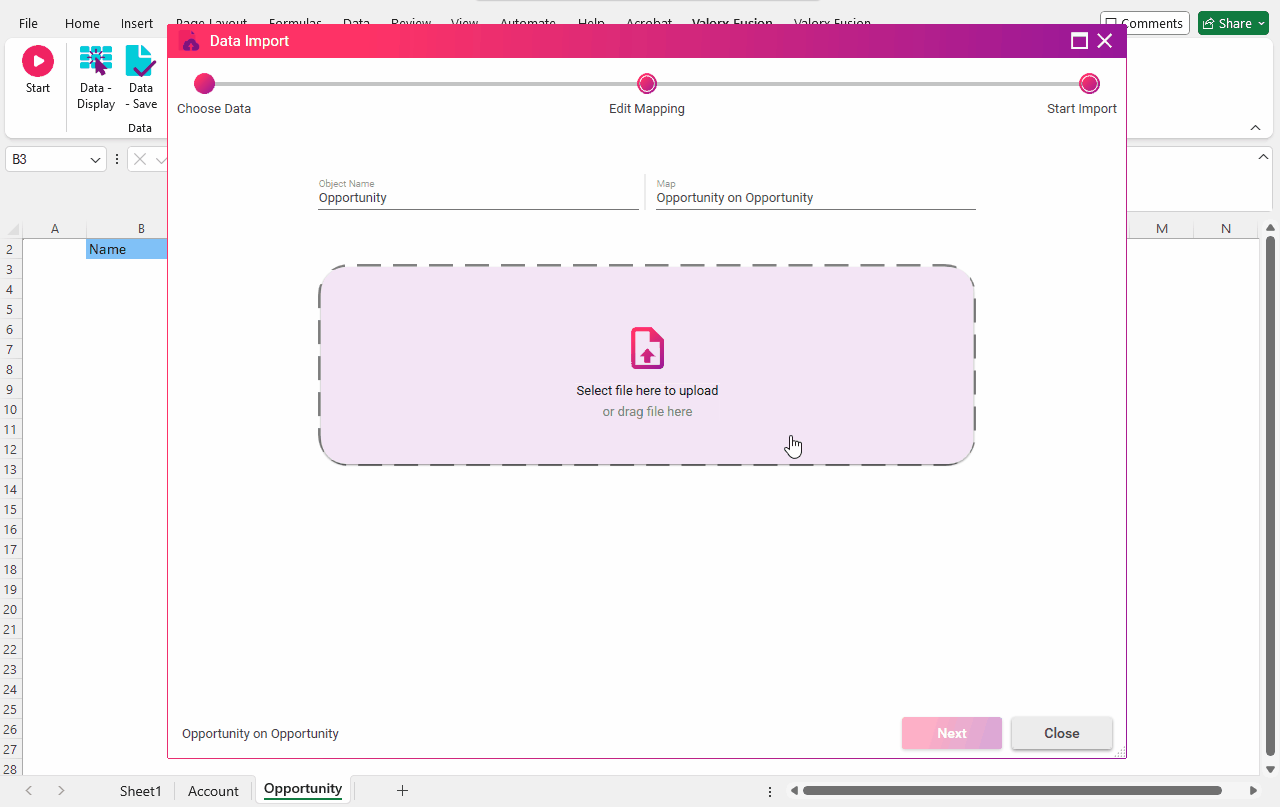Collapse the ribbon with chevron
This screenshot has height=807, width=1280.
(x=1256, y=128)
